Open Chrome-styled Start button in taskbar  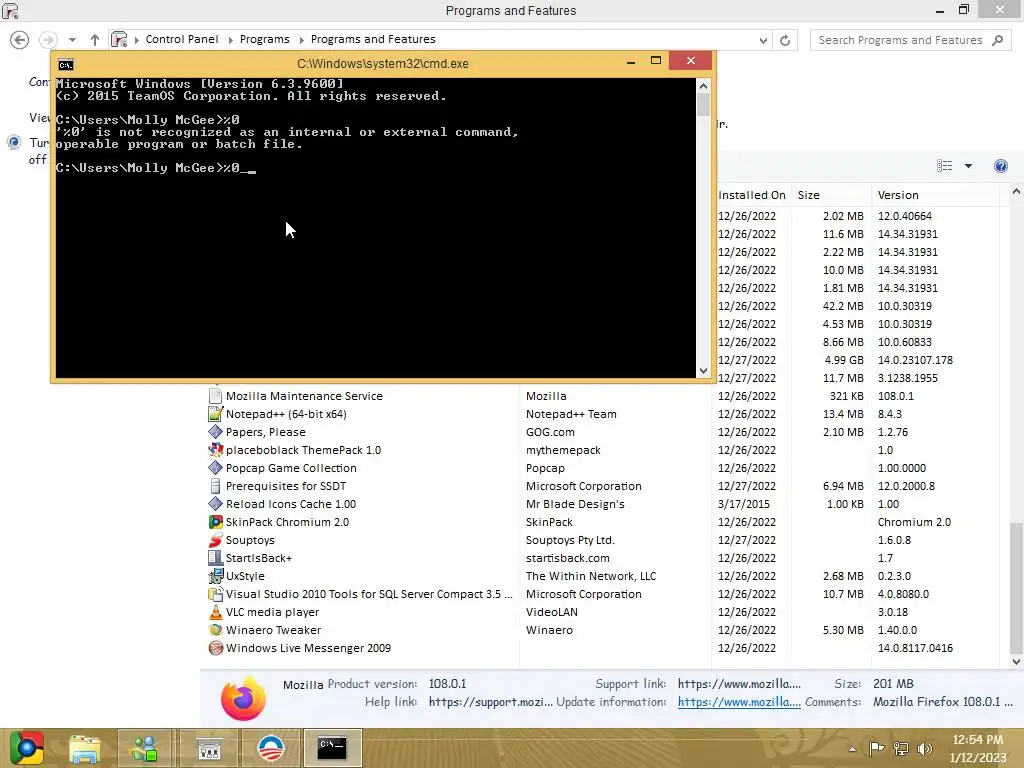click(27, 748)
